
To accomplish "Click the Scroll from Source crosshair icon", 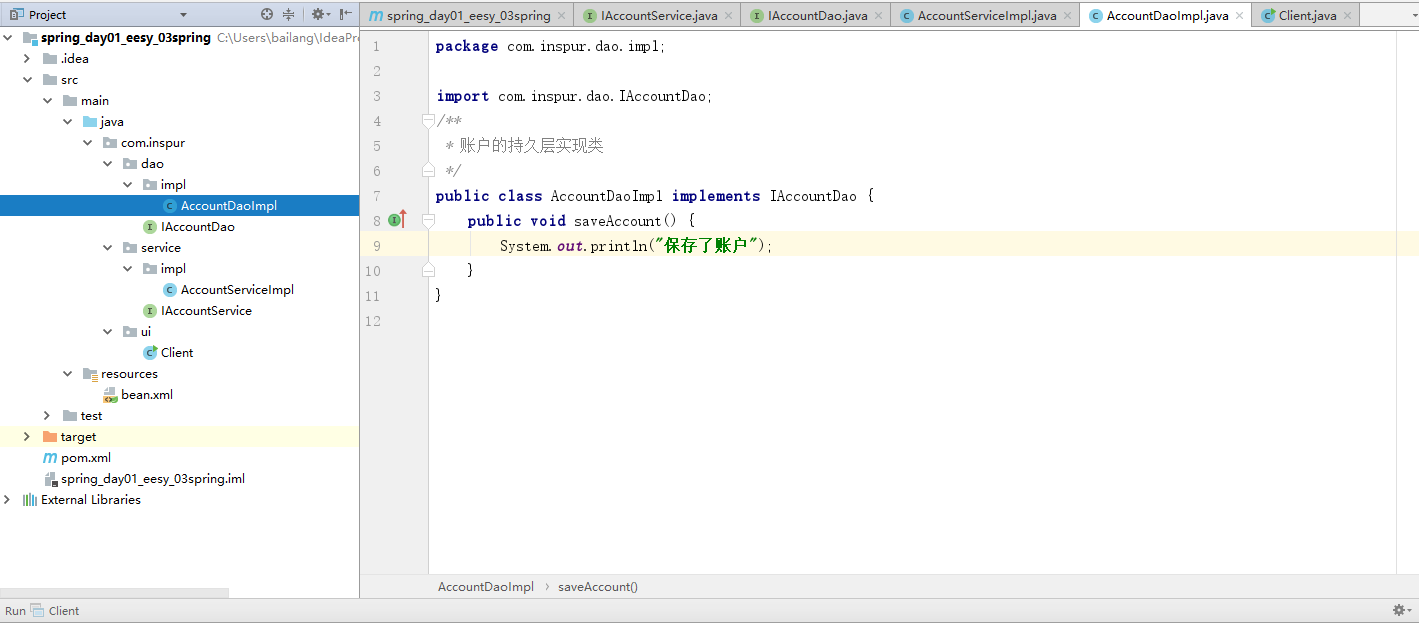I will [267, 14].
